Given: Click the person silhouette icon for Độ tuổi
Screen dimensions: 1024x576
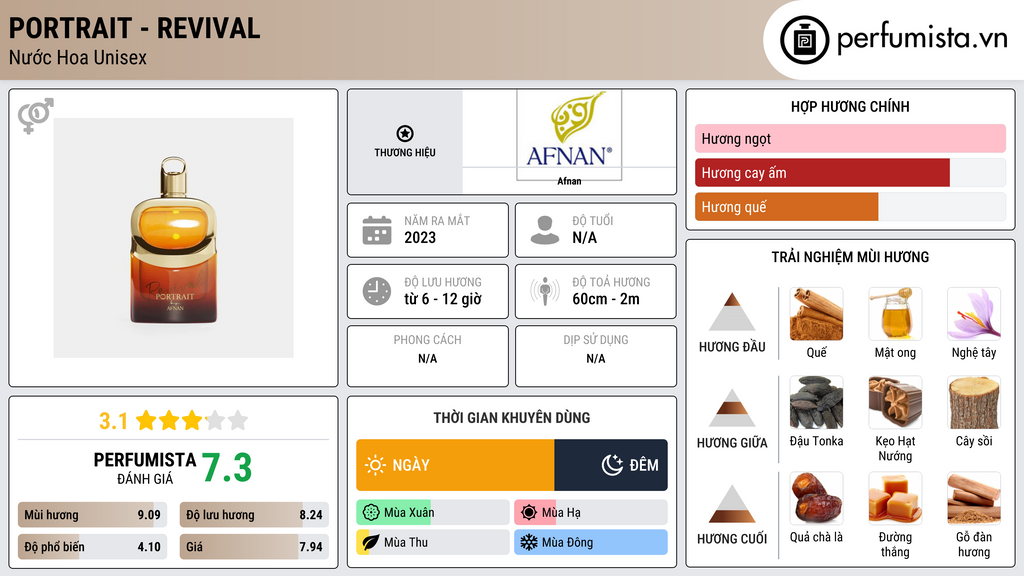Looking at the screenshot, I should point(545,230).
